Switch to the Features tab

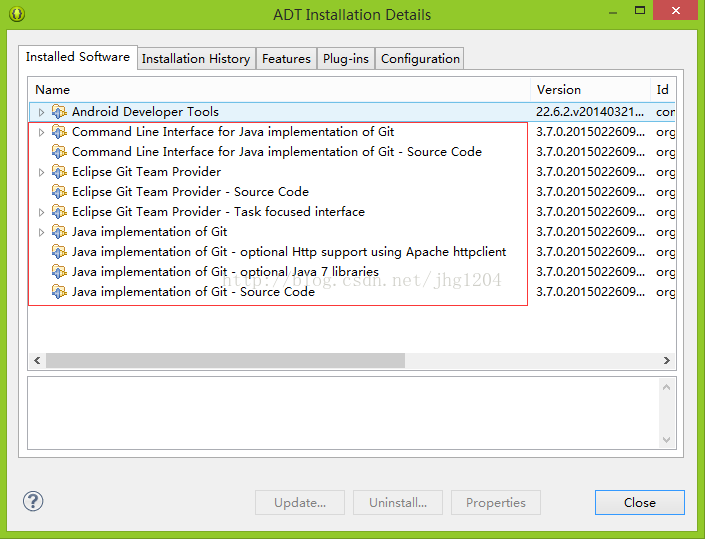tap(286, 58)
